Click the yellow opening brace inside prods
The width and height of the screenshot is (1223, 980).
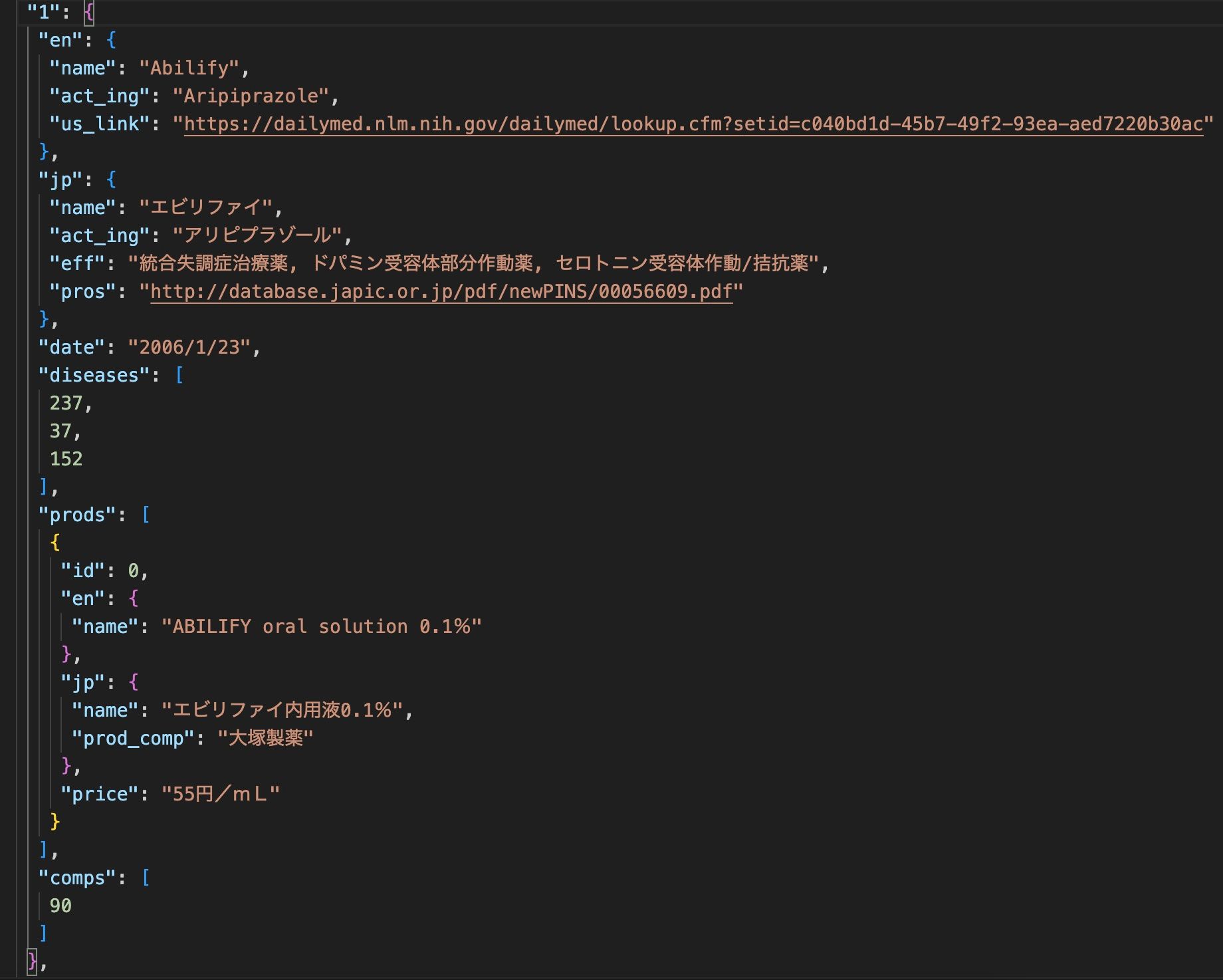pyautogui.click(x=55, y=543)
